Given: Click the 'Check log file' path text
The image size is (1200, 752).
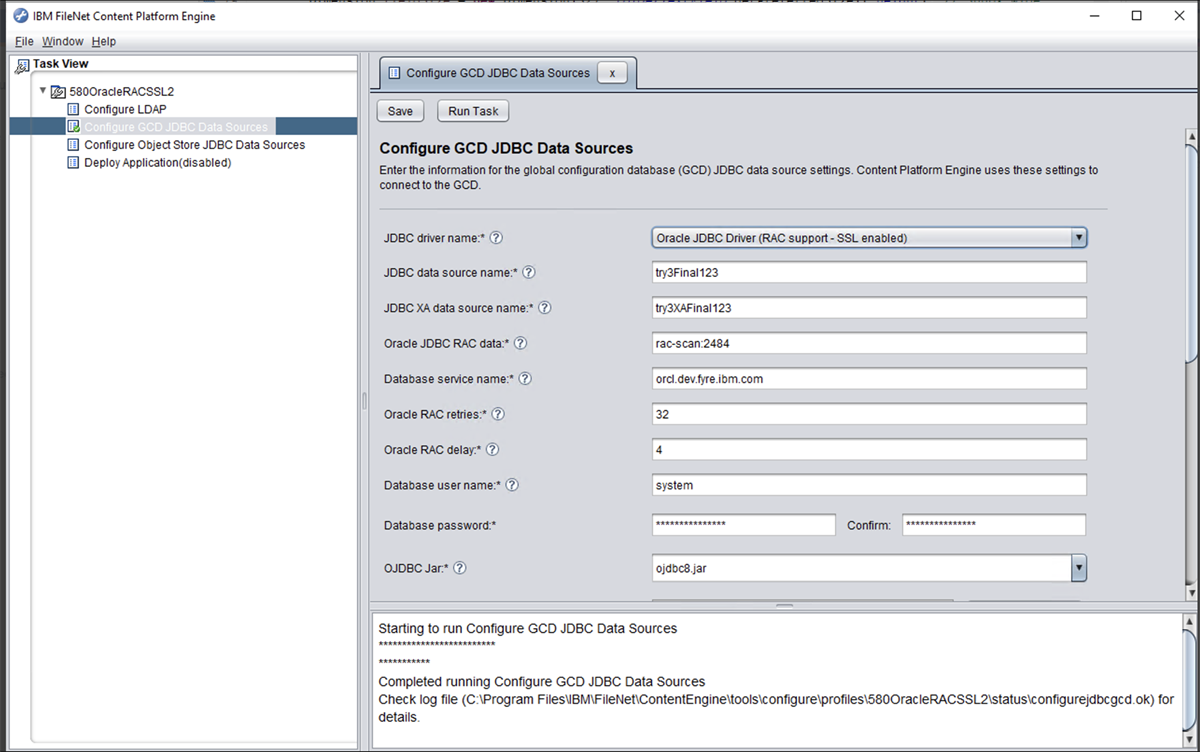Looking at the screenshot, I should point(778,708).
